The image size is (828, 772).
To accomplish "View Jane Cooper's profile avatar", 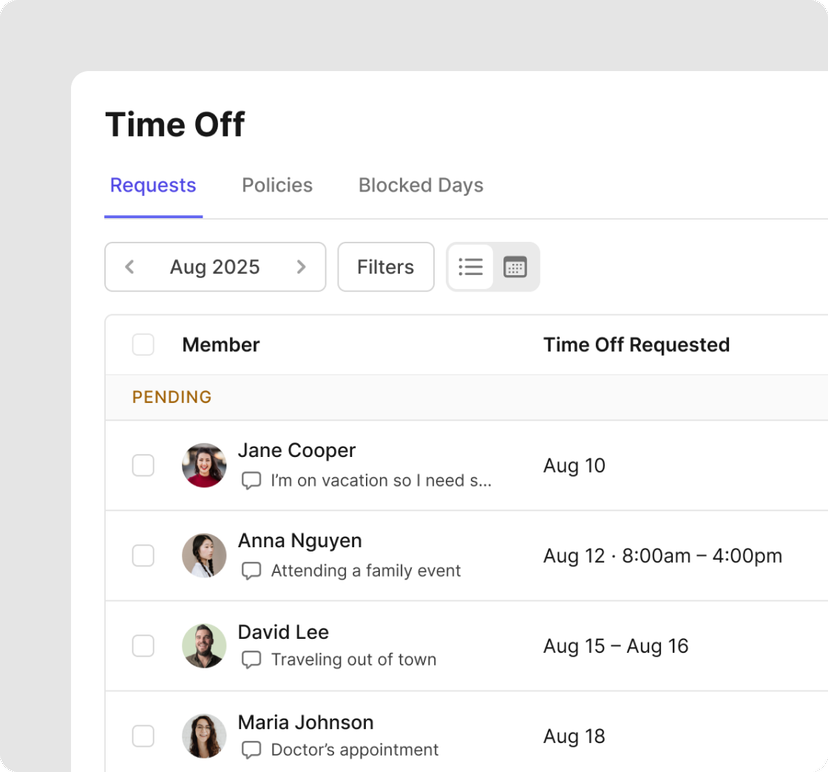I will point(204,465).
